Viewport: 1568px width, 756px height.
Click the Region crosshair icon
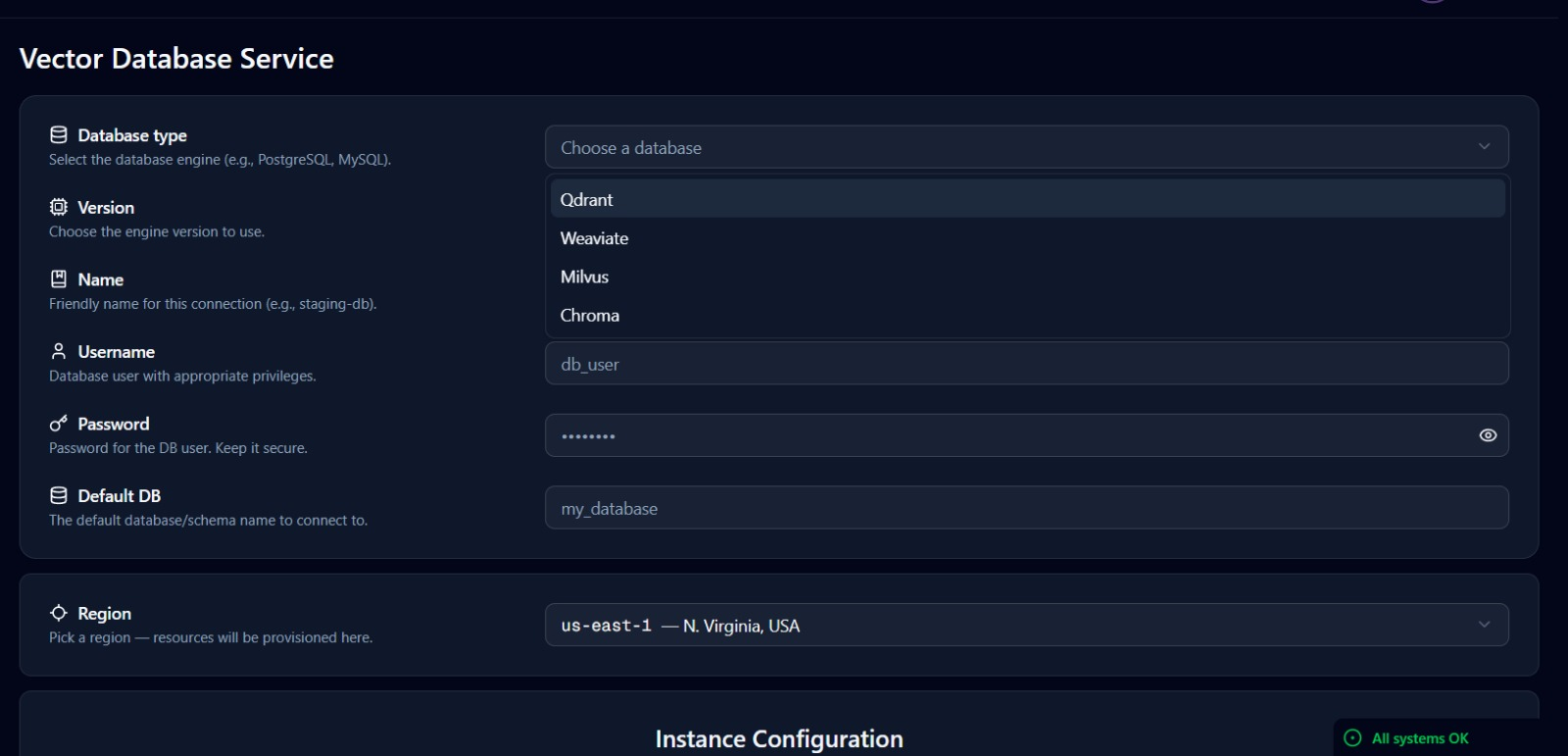(59, 613)
